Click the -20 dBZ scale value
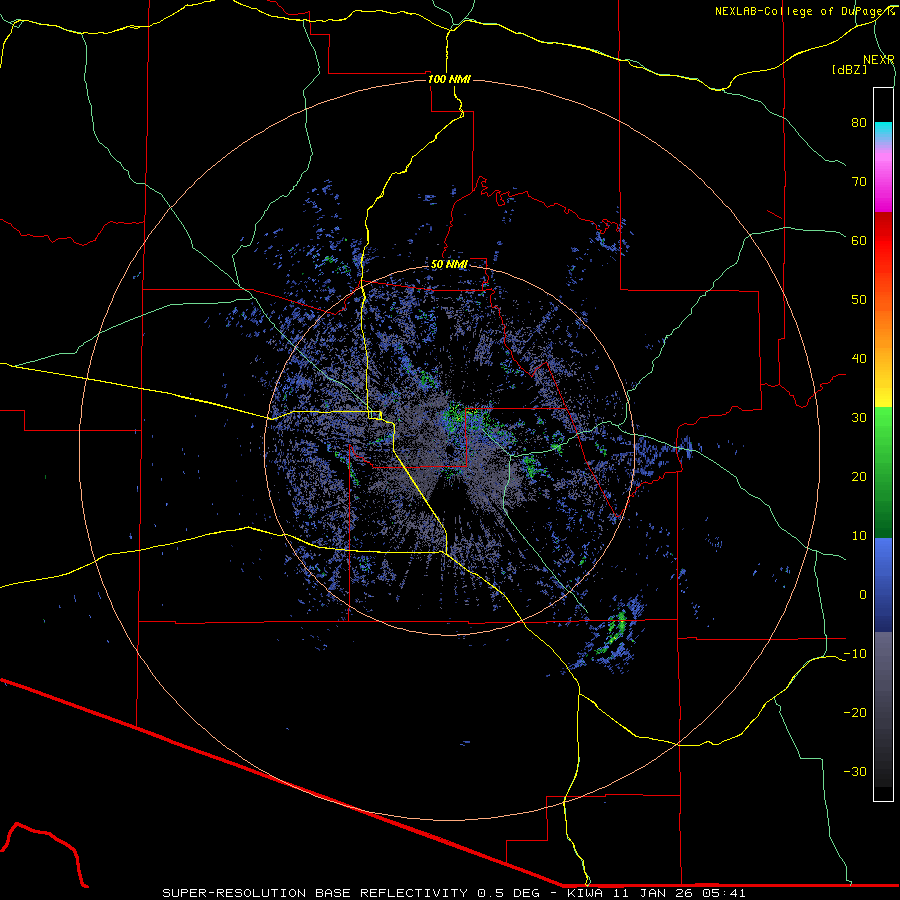Image resolution: width=900 pixels, height=900 pixels. click(855, 712)
